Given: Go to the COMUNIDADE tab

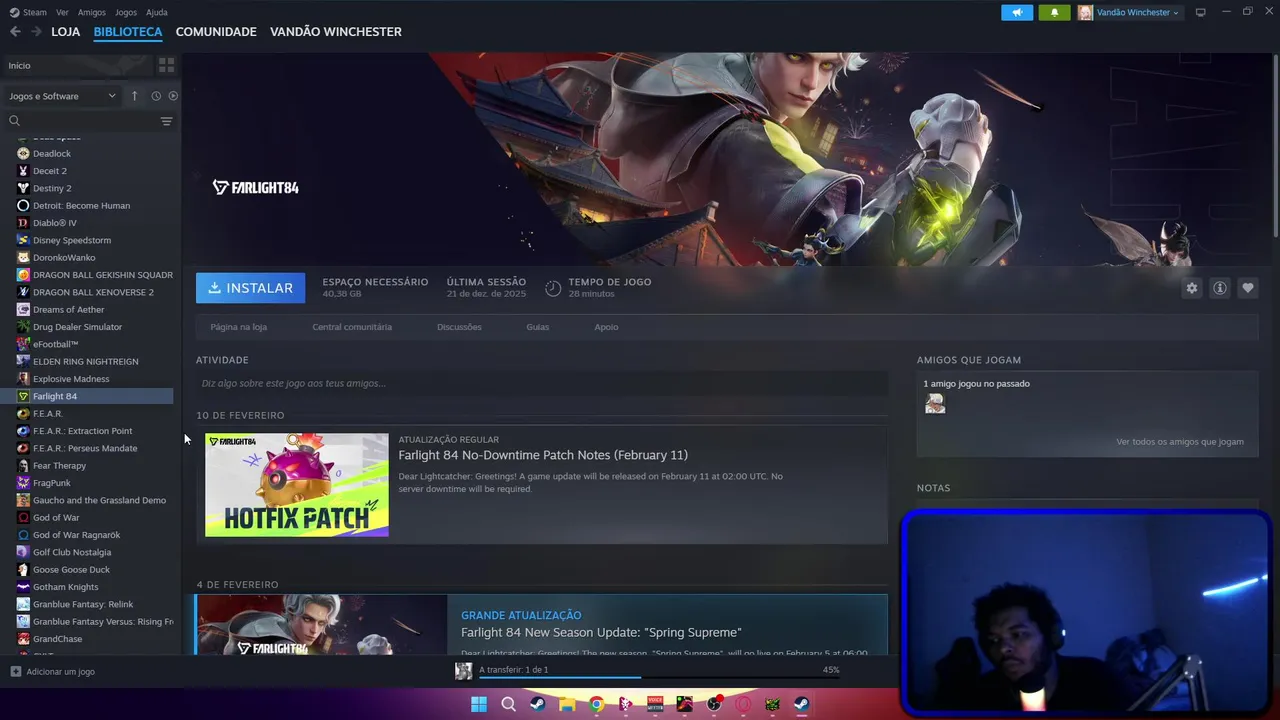Looking at the screenshot, I should coord(216,32).
